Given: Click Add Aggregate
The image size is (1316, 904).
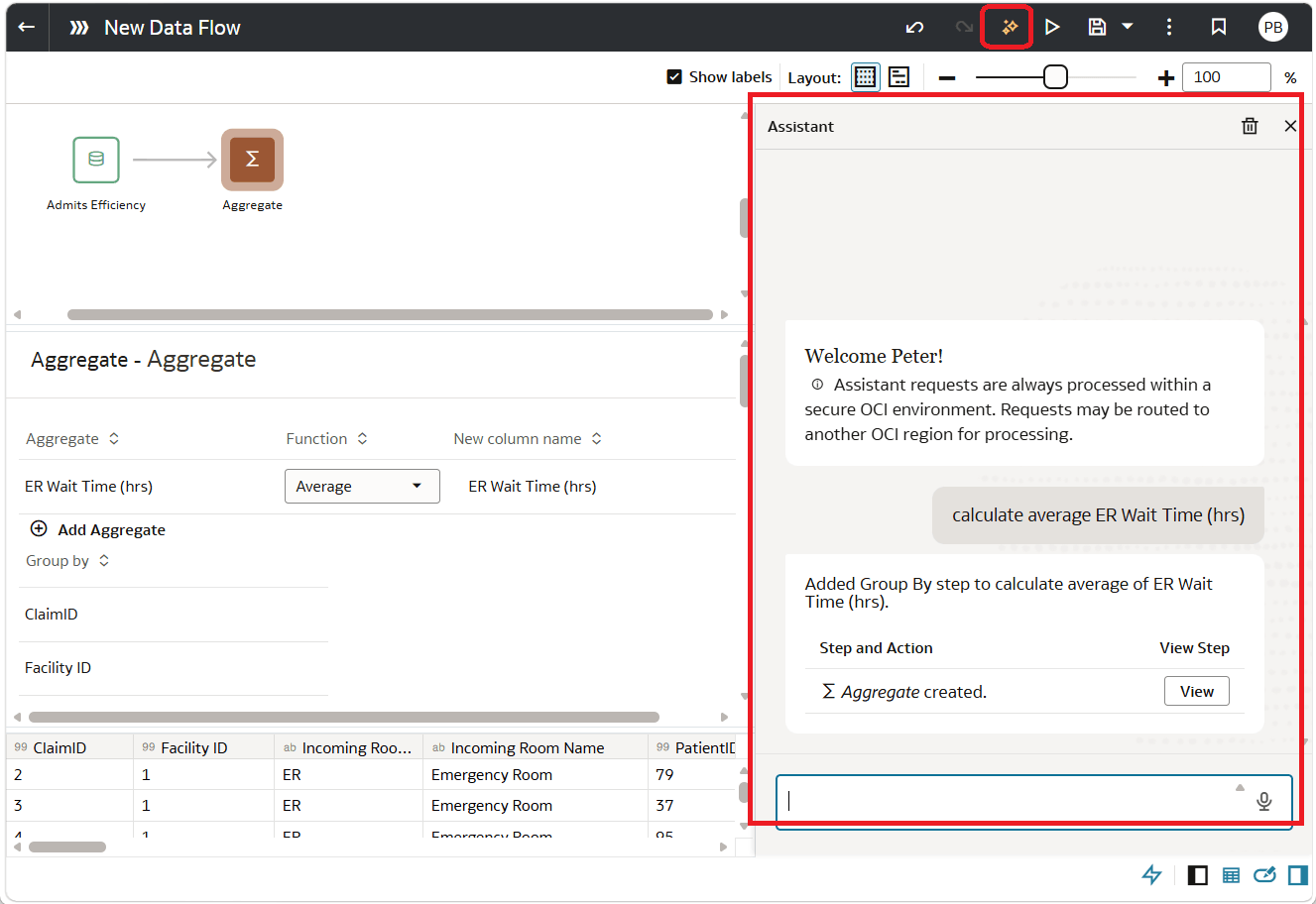Looking at the screenshot, I should click(x=98, y=529).
